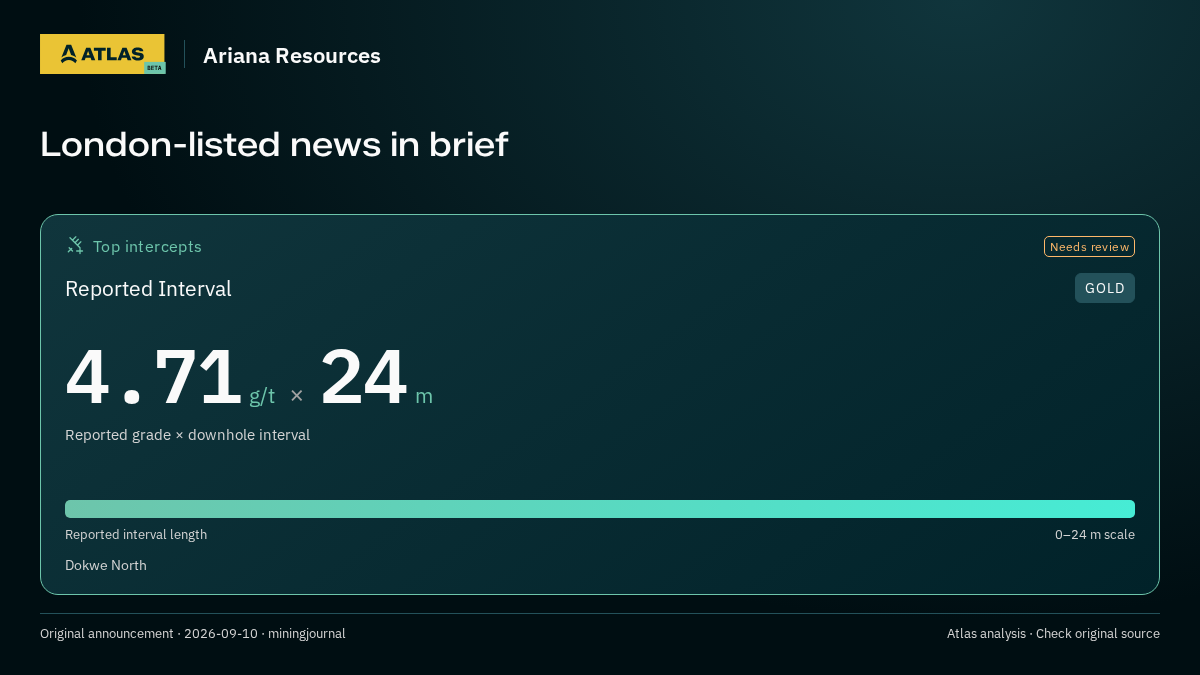Screen dimensions: 1200x675
Task: Click the reported interval length bar
Action: pyautogui.click(x=600, y=509)
